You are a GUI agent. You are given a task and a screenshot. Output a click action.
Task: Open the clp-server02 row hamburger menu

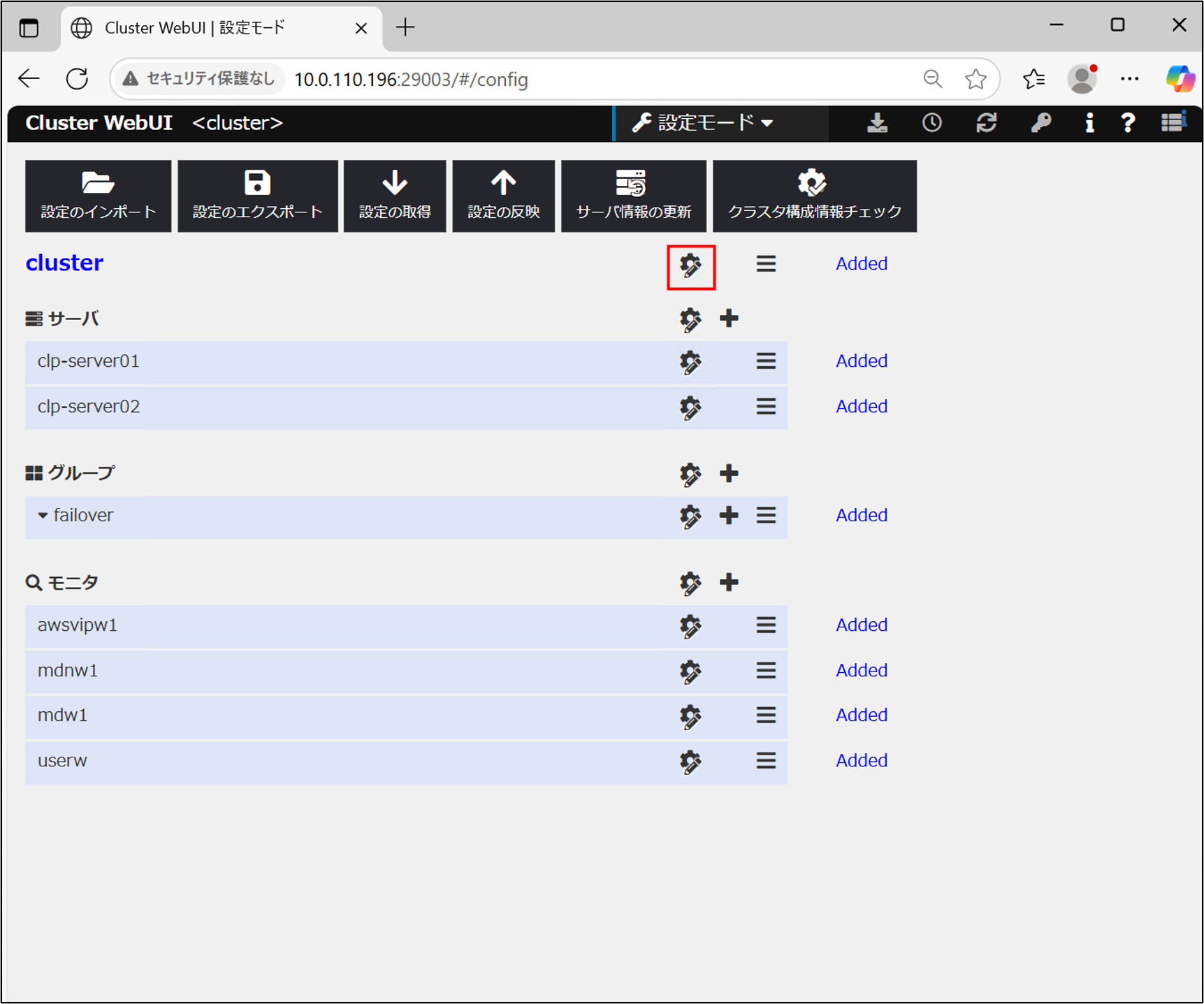pyautogui.click(x=766, y=407)
